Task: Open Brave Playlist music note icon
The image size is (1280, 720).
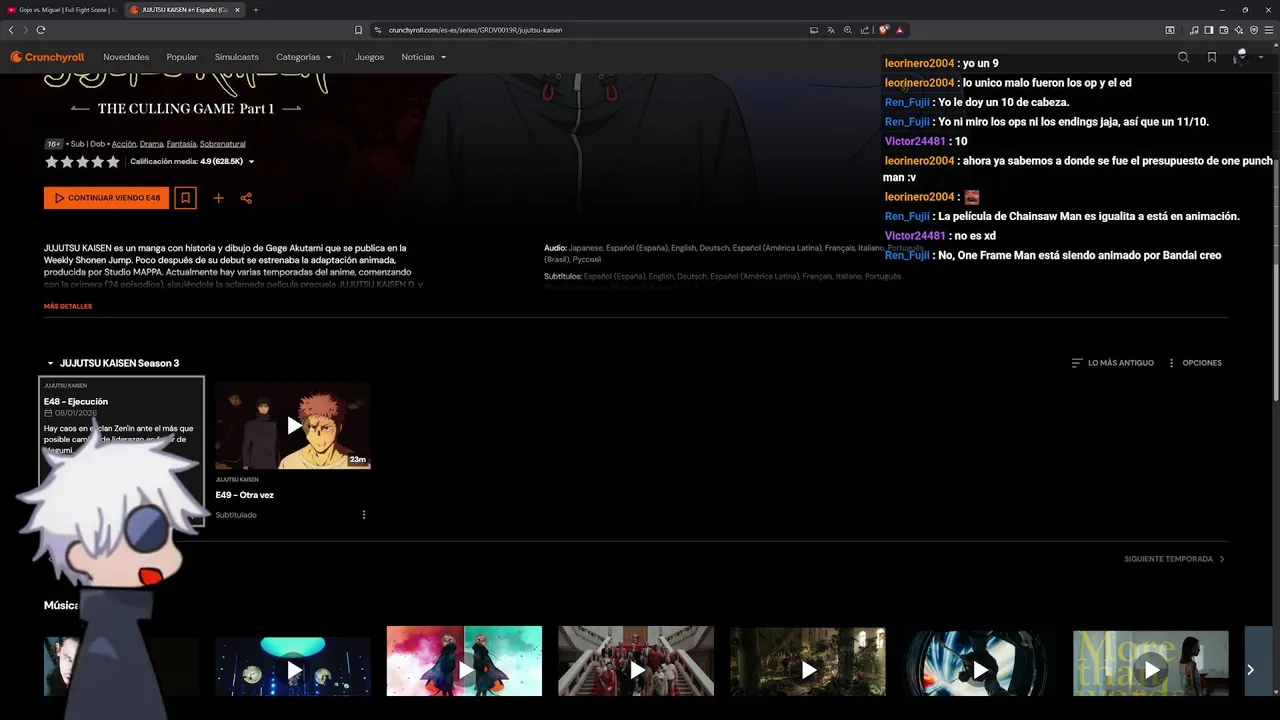Action: coord(1194,30)
